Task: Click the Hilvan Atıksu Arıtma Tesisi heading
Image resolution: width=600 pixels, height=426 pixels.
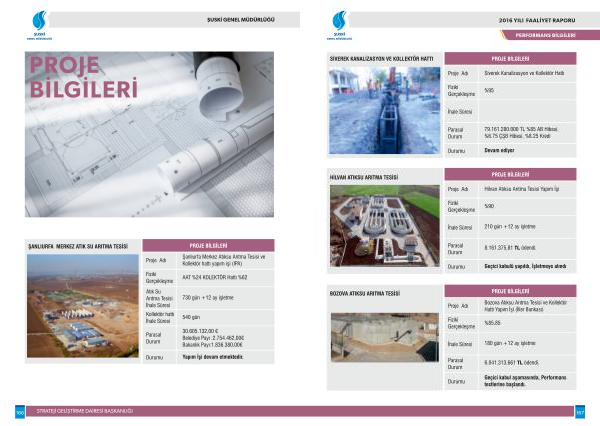Action: [372, 176]
